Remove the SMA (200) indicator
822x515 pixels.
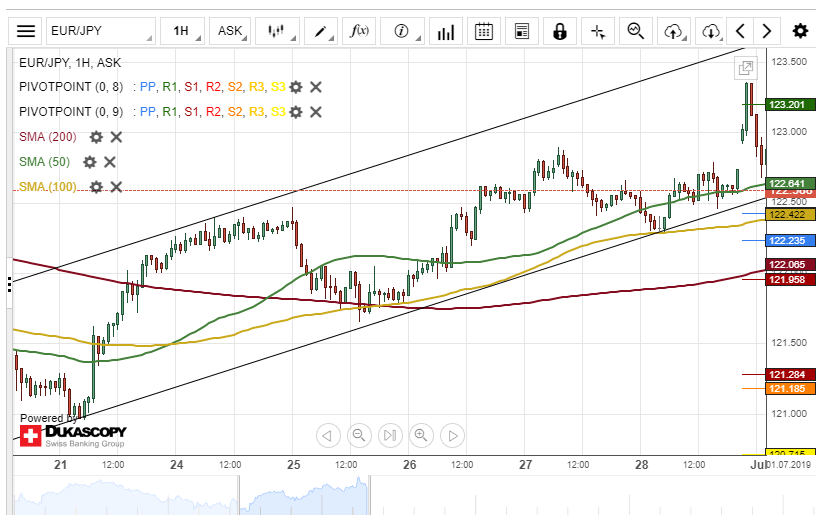(x=116, y=137)
